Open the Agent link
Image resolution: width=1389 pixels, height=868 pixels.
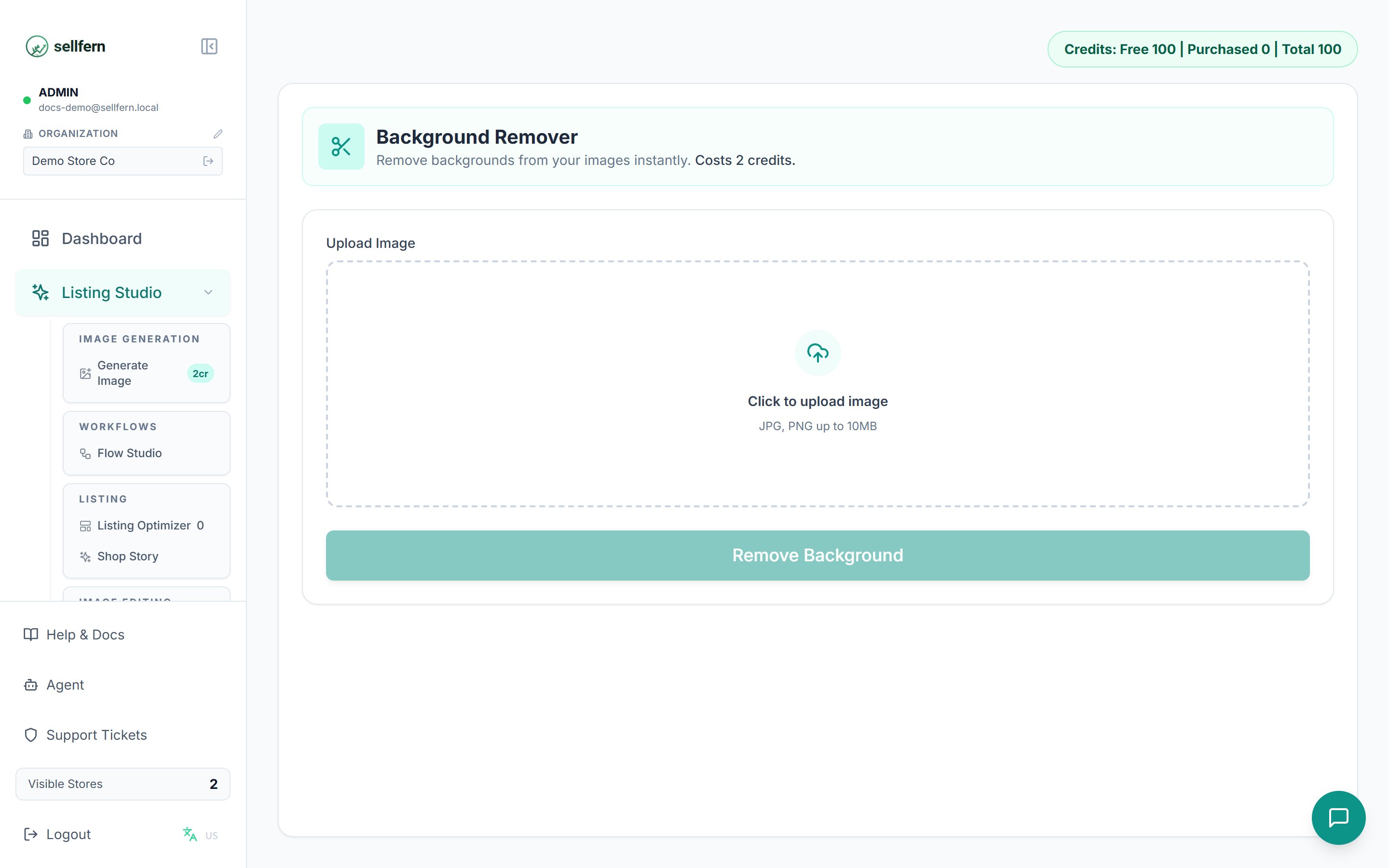coord(123,685)
